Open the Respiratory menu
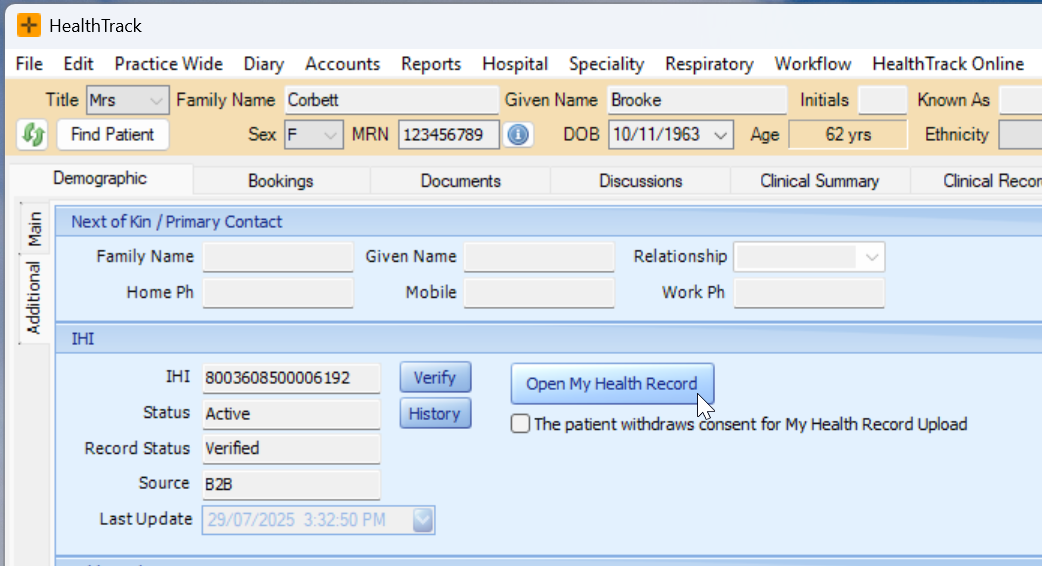This screenshot has height=566, width=1042. (709, 64)
